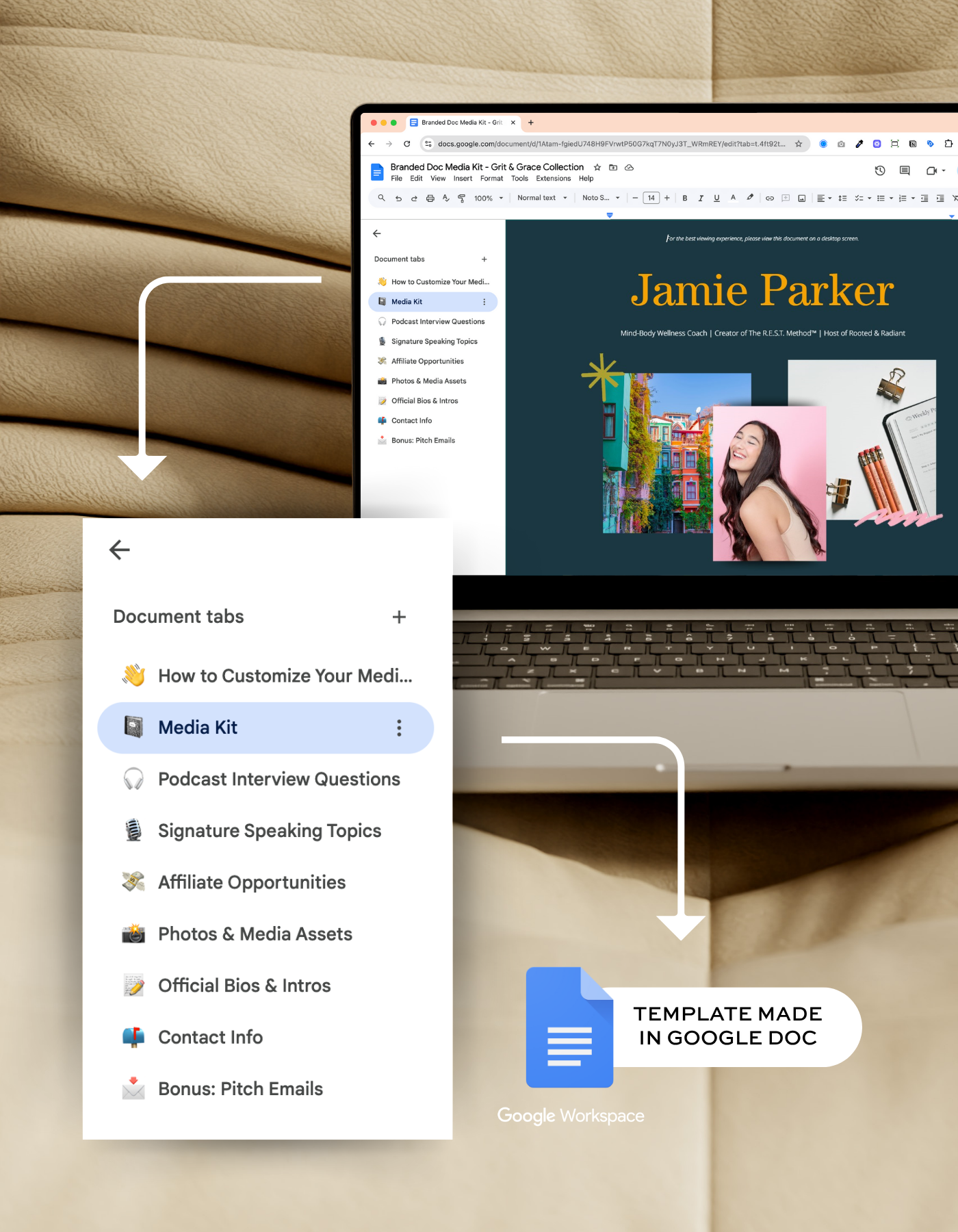Image resolution: width=958 pixels, height=1232 pixels.
Task: Open version history via the clock icon
Action: pyautogui.click(x=880, y=170)
